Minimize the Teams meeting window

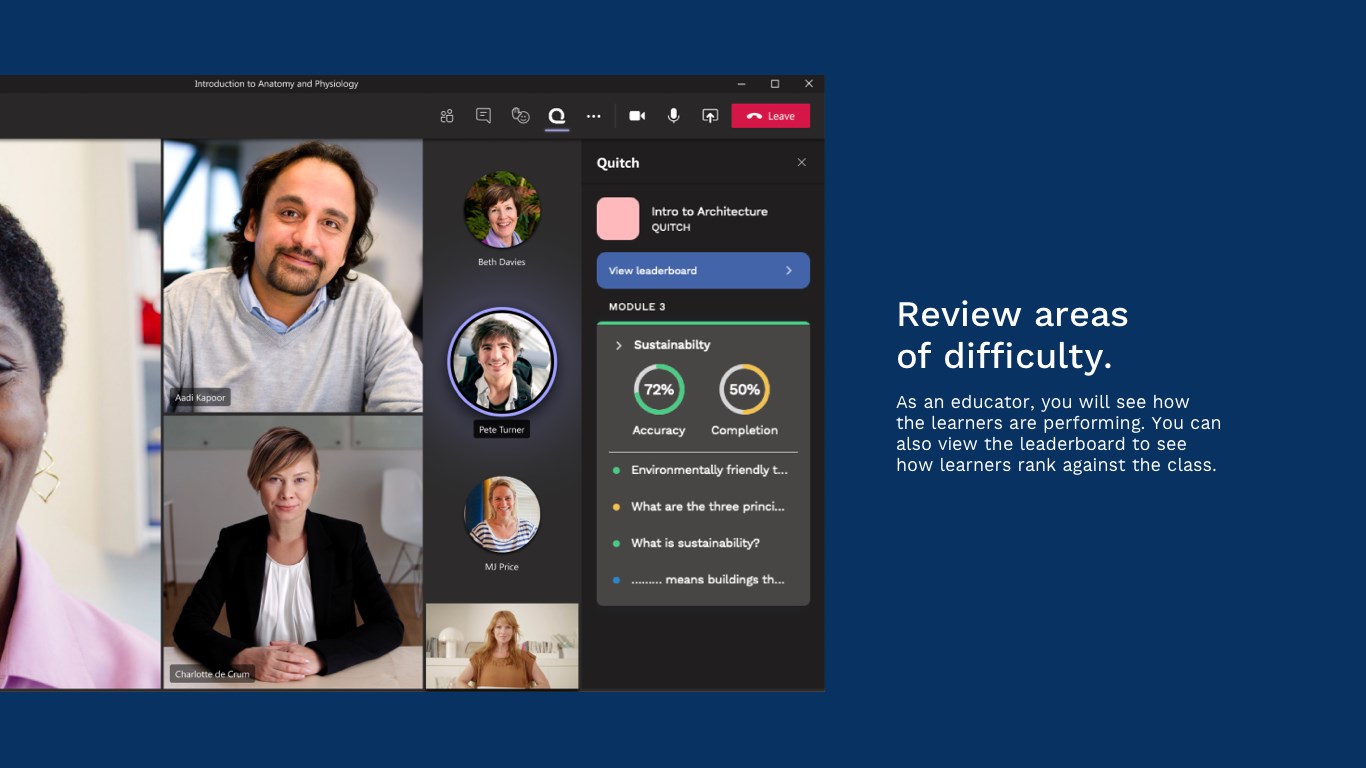(x=741, y=84)
